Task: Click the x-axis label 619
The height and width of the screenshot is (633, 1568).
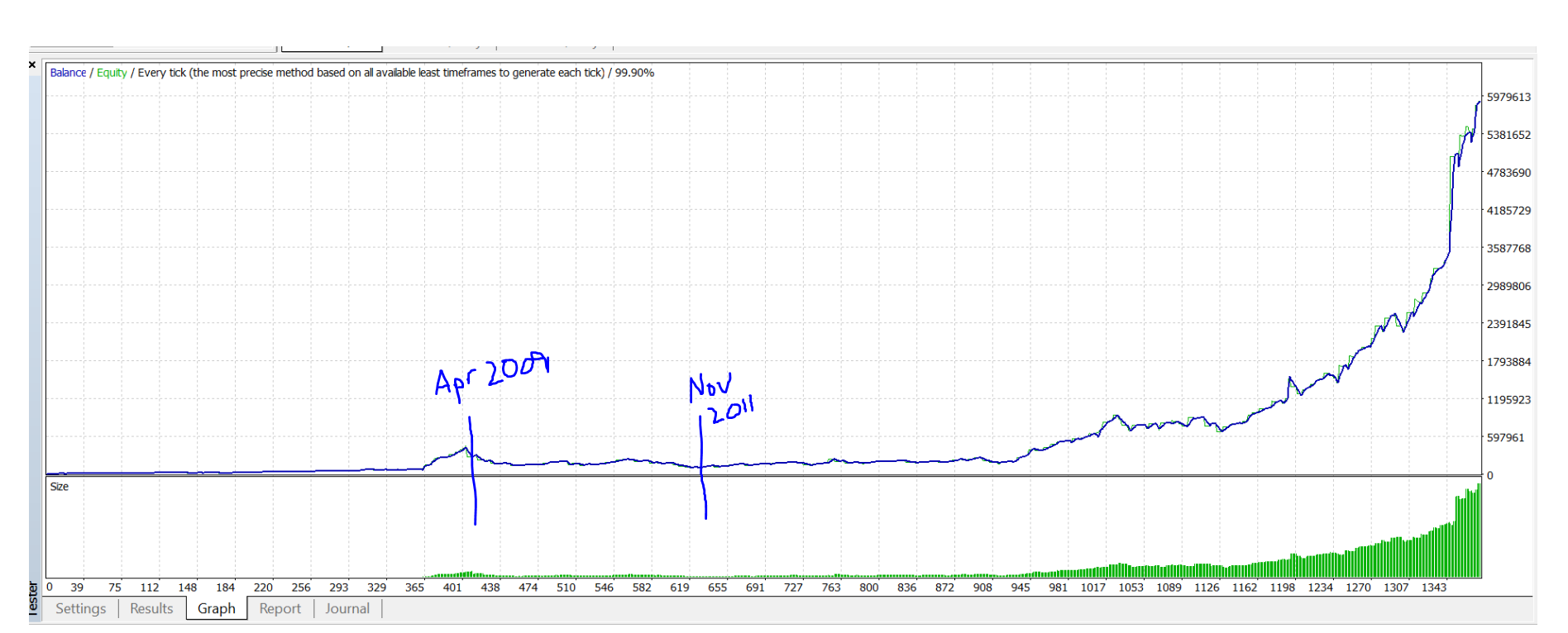Action: tap(680, 588)
